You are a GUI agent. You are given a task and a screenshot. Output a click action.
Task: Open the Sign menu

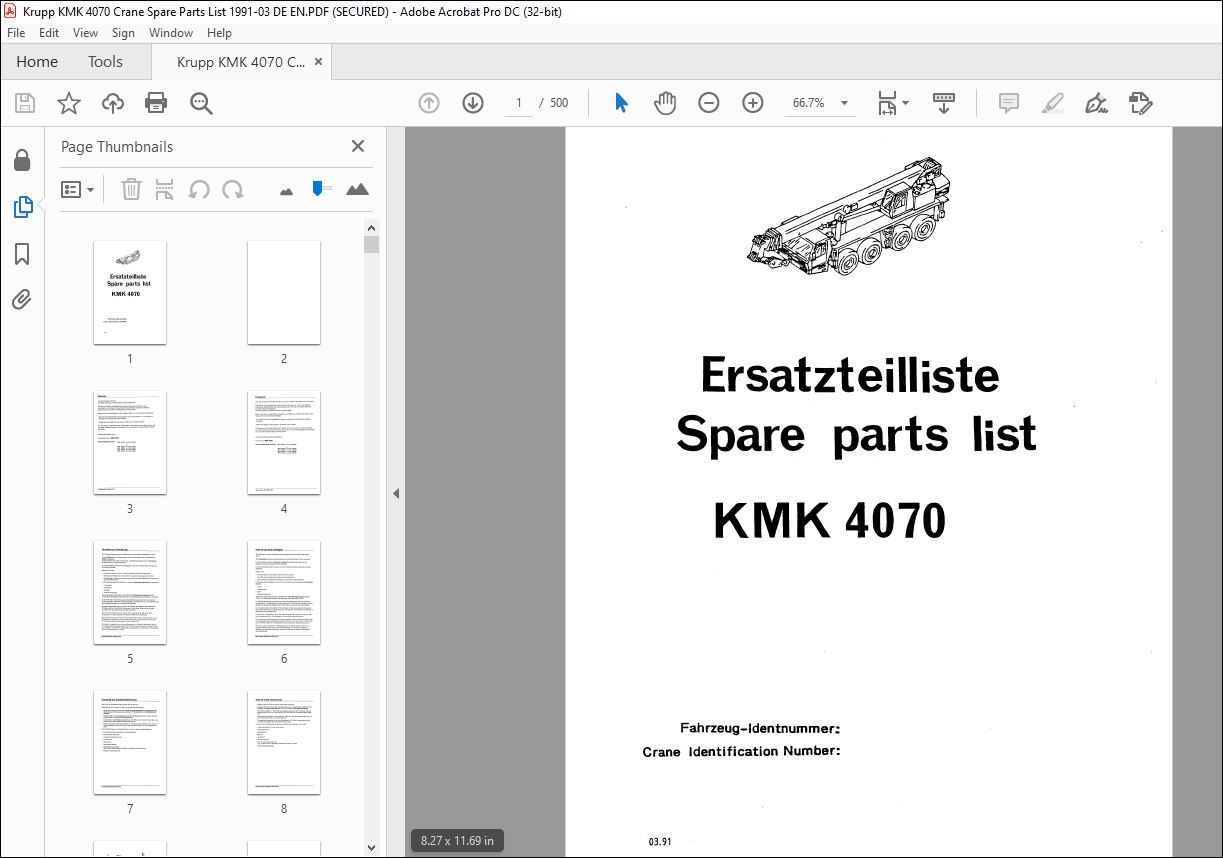pos(123,33)
